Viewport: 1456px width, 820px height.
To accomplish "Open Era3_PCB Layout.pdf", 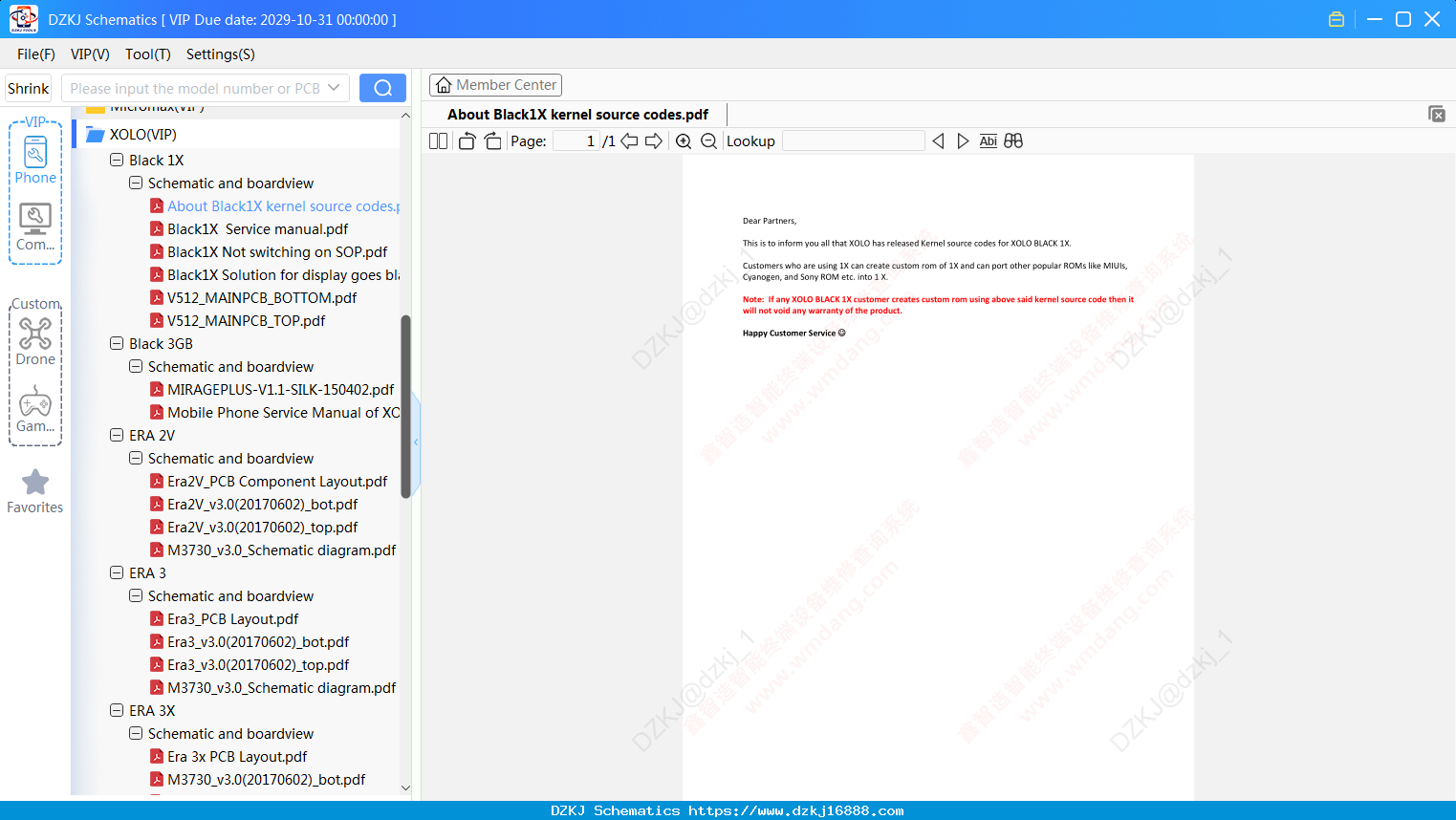I will (x=233, y=619).
